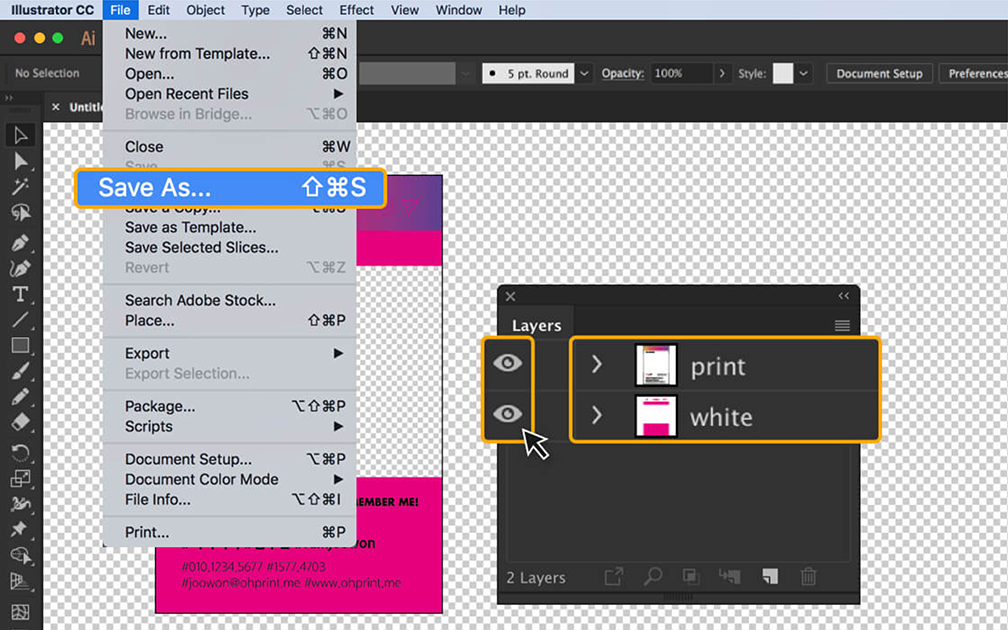Click the Preferences button
This screenshot has height=630, width=1008.
coord(976,74)
